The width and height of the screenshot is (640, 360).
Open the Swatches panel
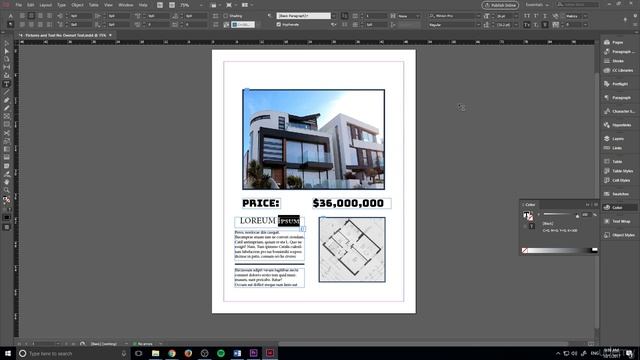(x=618, y=194)
